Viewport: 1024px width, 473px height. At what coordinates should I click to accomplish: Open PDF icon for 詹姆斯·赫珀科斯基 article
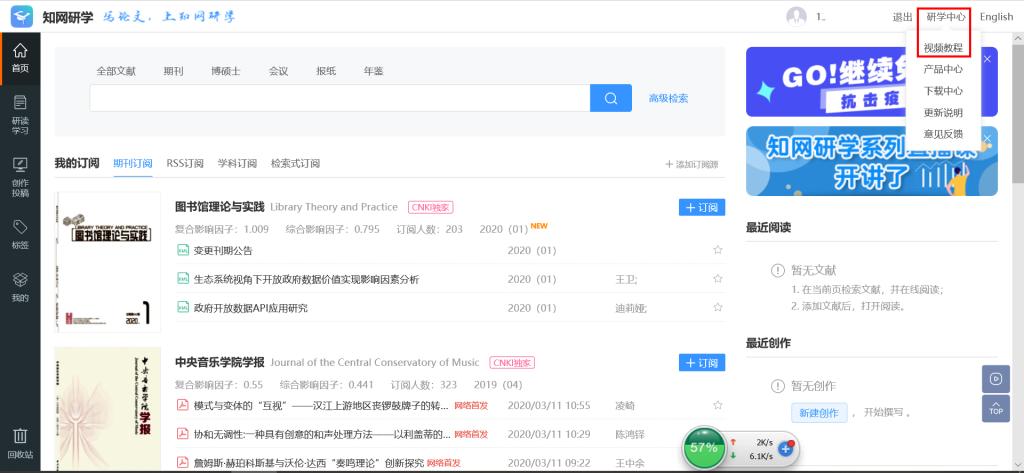(183, 463)
